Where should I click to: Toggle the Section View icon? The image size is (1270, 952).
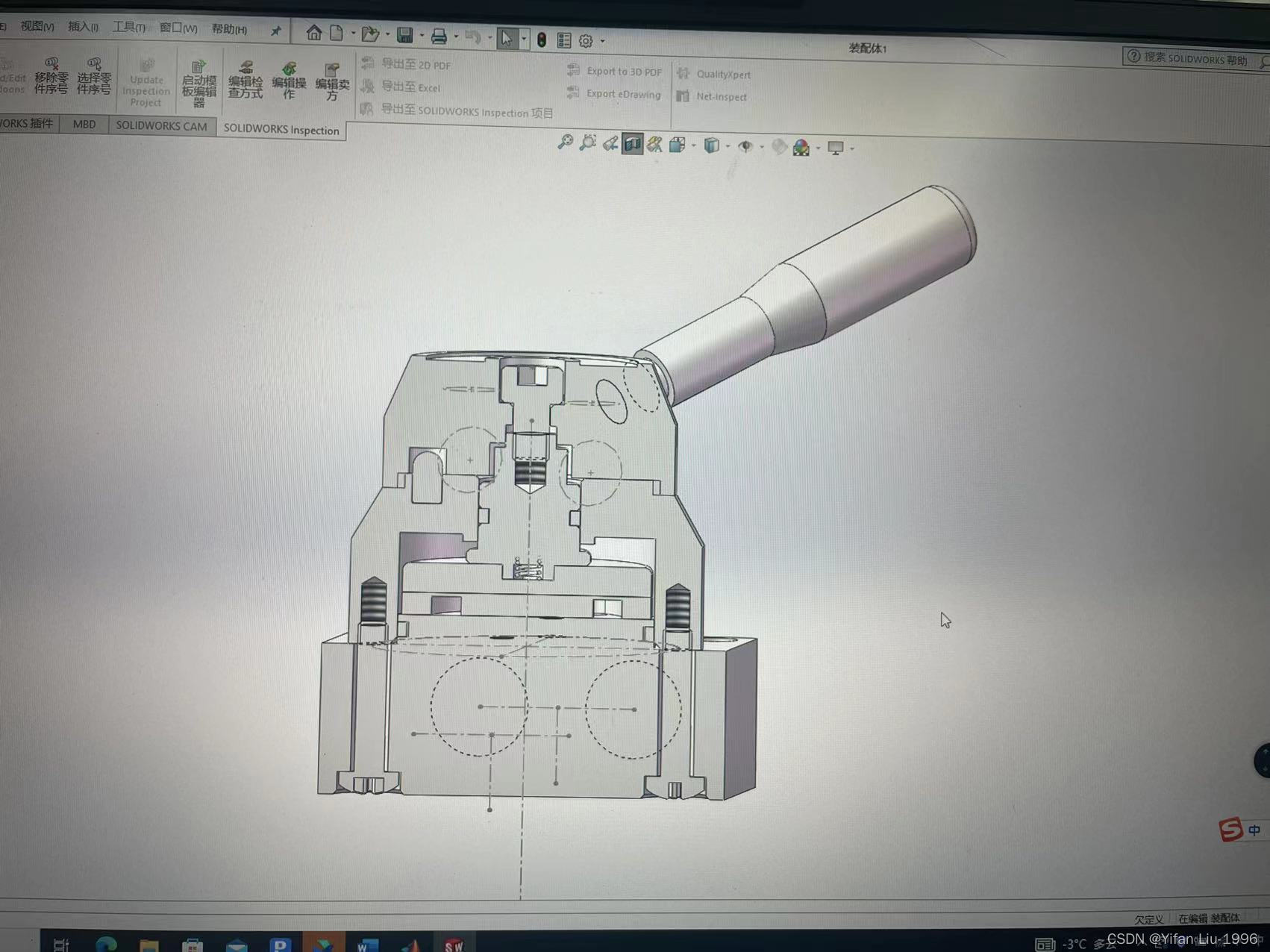(x=632, y=144)
